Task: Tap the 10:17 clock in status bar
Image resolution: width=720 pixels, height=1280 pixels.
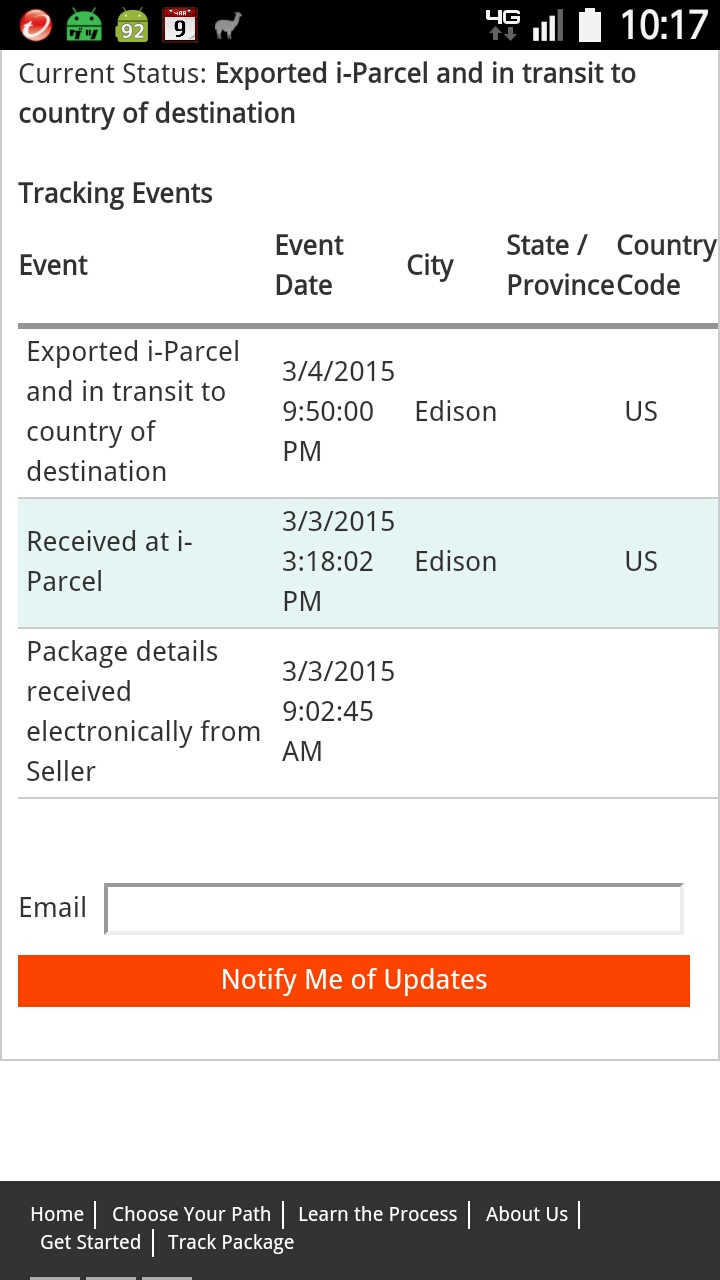Action: tap(663, 25)
